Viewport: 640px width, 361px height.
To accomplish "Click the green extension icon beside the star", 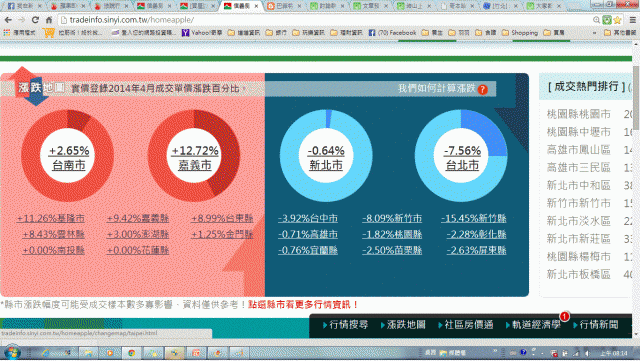I will 607,20.
